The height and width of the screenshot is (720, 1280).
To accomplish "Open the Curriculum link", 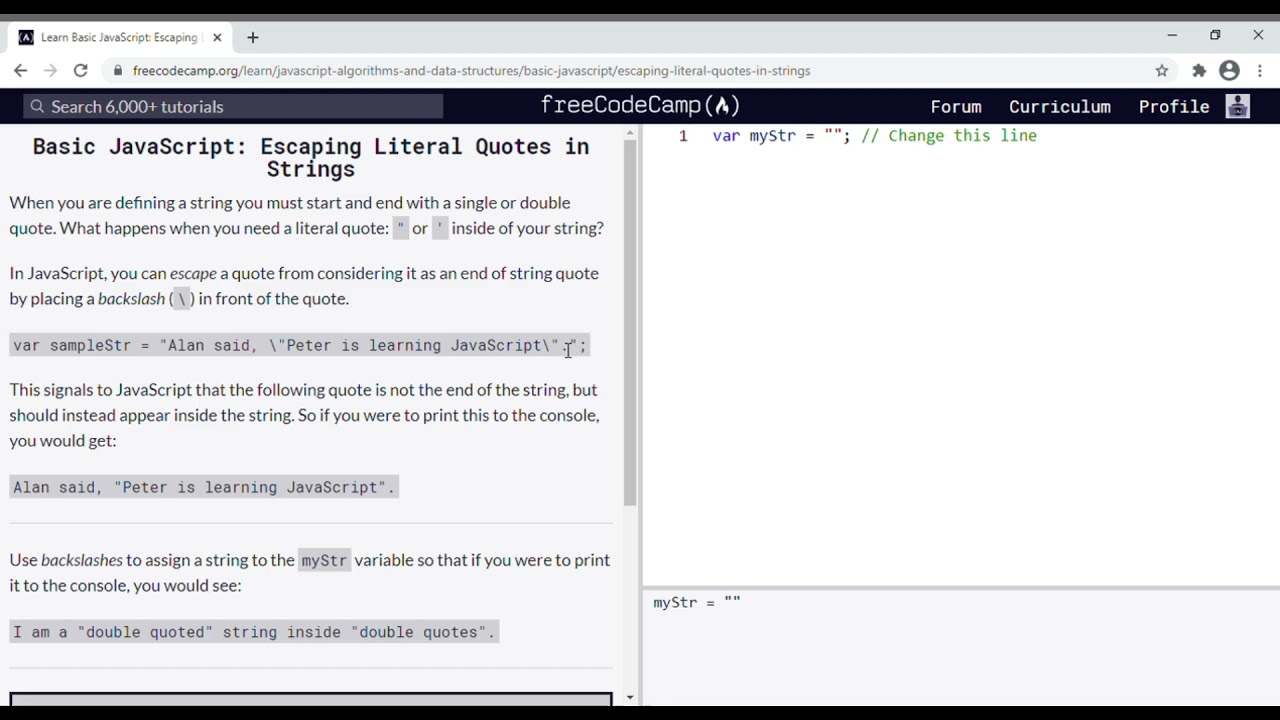I will [x=1060, y=106].
